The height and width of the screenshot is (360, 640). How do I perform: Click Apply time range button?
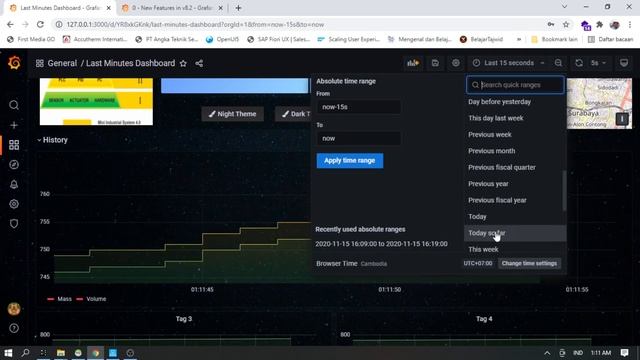(x=350, y=160)
